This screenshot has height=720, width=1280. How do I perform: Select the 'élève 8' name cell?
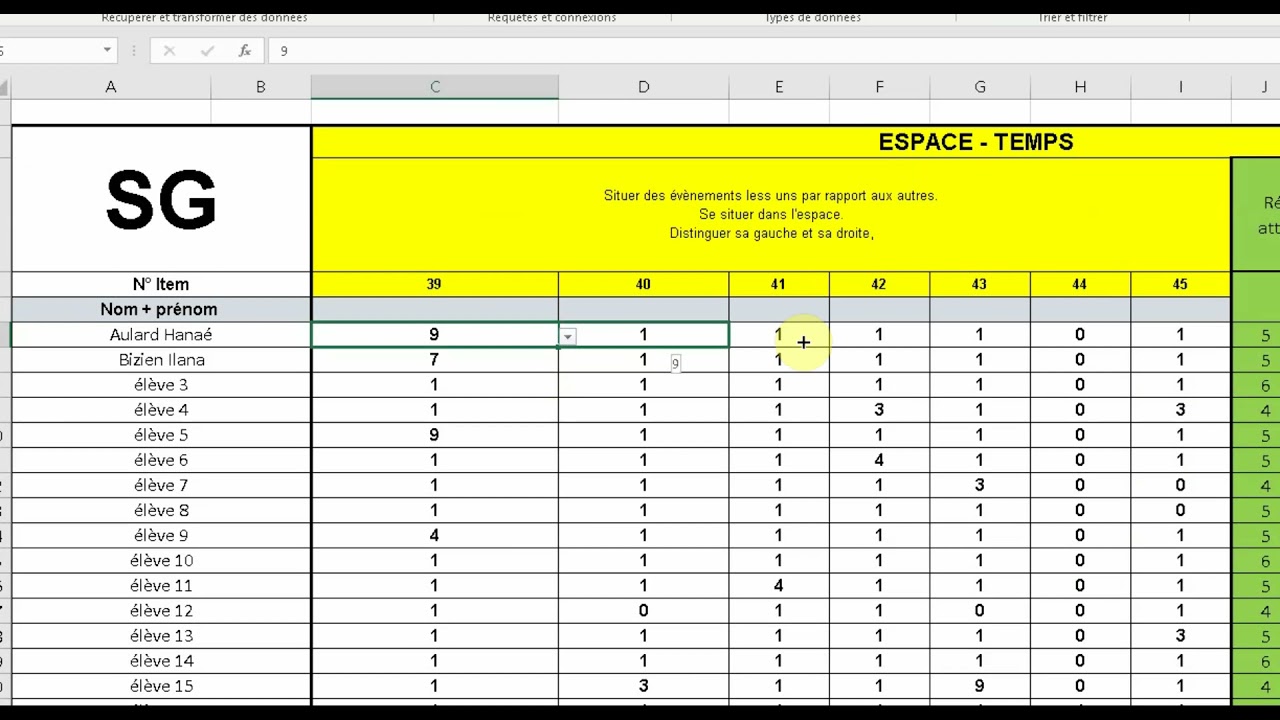point(161,510)
